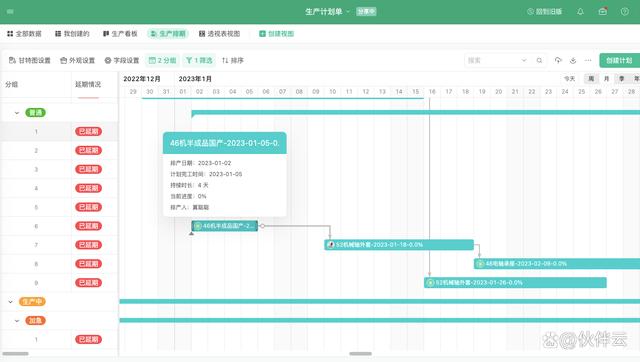Click the orange 生产中 group tag
The height and width of the screenshot is (362, 640).
coord(32,302)
